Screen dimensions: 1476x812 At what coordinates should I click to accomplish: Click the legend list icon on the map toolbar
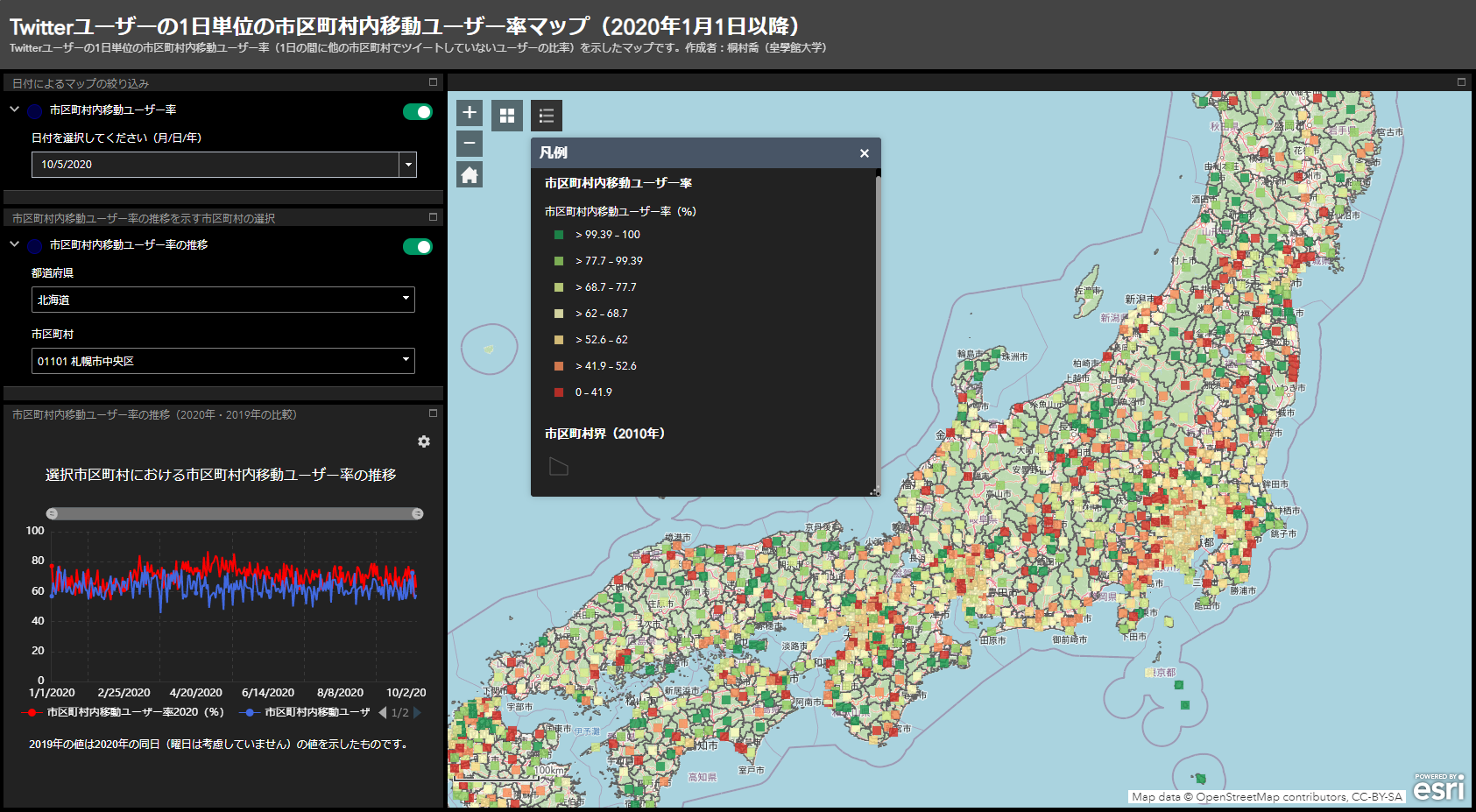(x=545, y=115)
